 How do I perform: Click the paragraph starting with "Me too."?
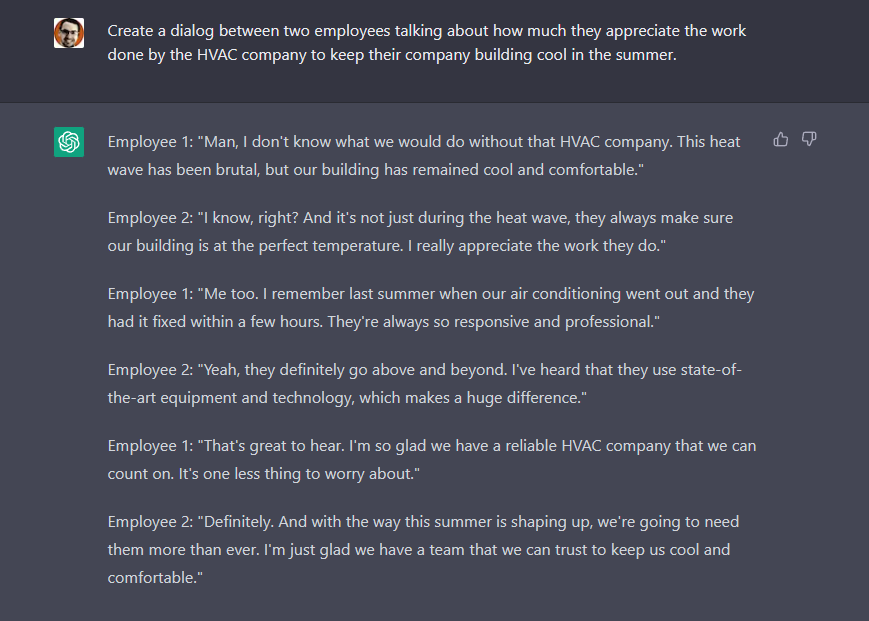[431, 307]
